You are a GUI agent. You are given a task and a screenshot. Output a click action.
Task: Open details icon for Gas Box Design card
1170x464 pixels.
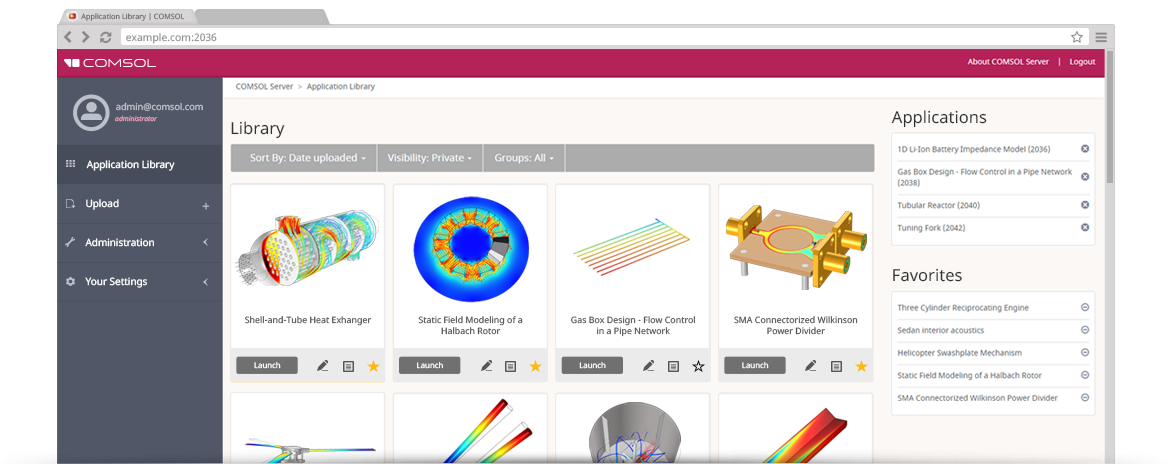click(x=673, y=366)
